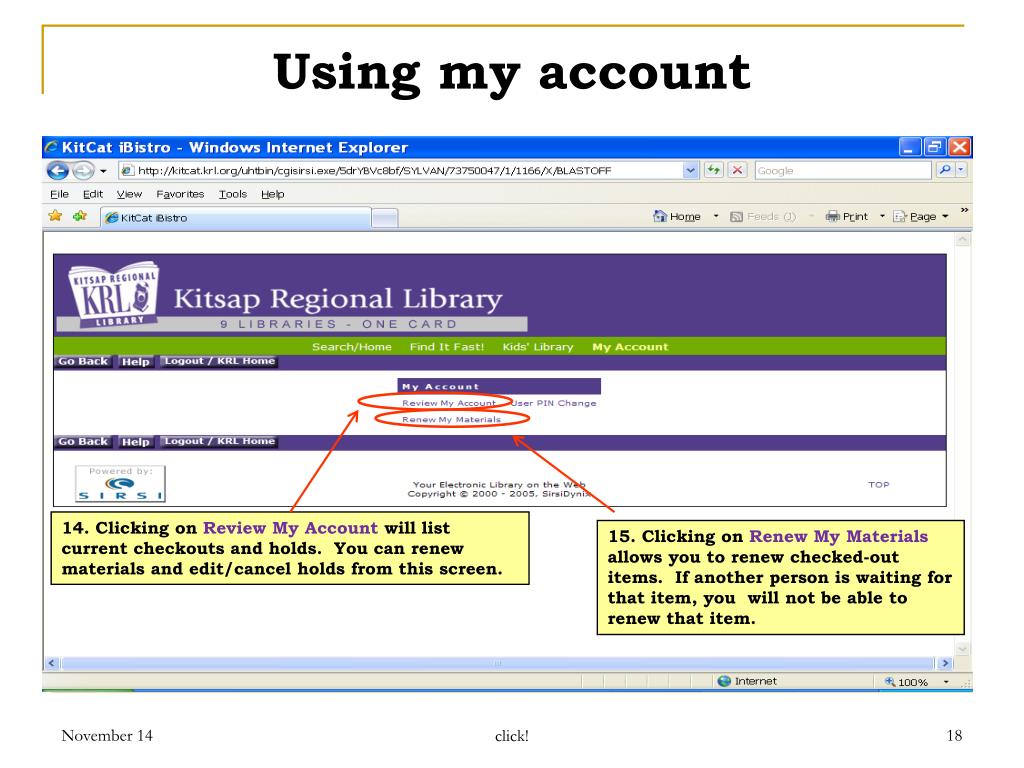Open the Find It Fast! link
The height and width of the screenshot is (768, 1024).
447,347
